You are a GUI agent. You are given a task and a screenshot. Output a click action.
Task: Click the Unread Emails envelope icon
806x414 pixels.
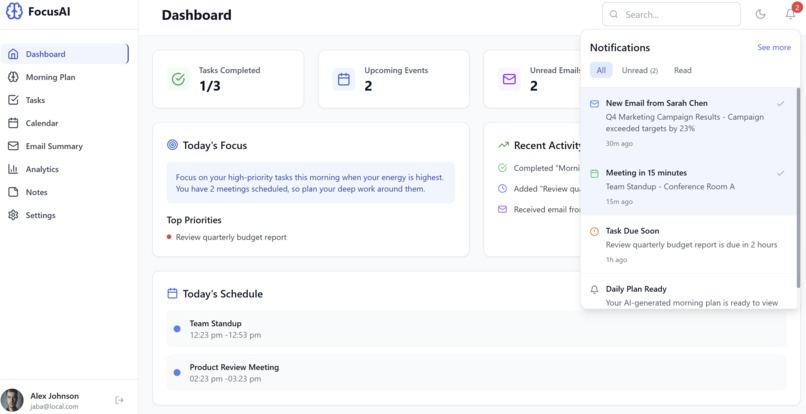509,79
